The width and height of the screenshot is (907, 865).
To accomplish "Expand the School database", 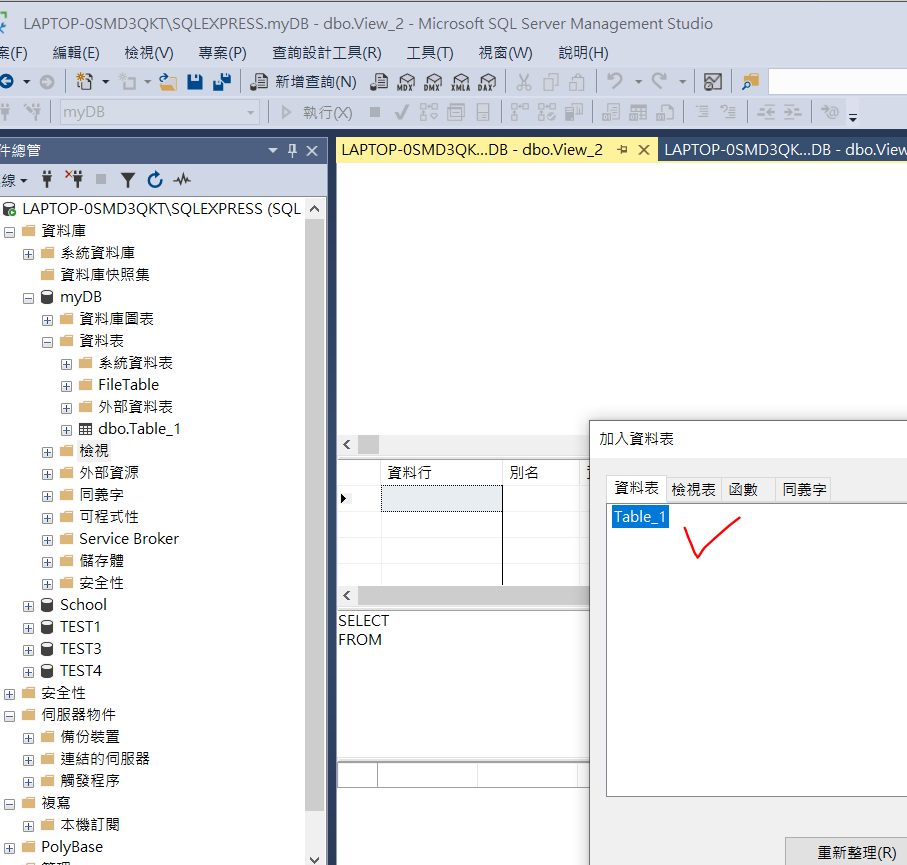I will (28, 606).
